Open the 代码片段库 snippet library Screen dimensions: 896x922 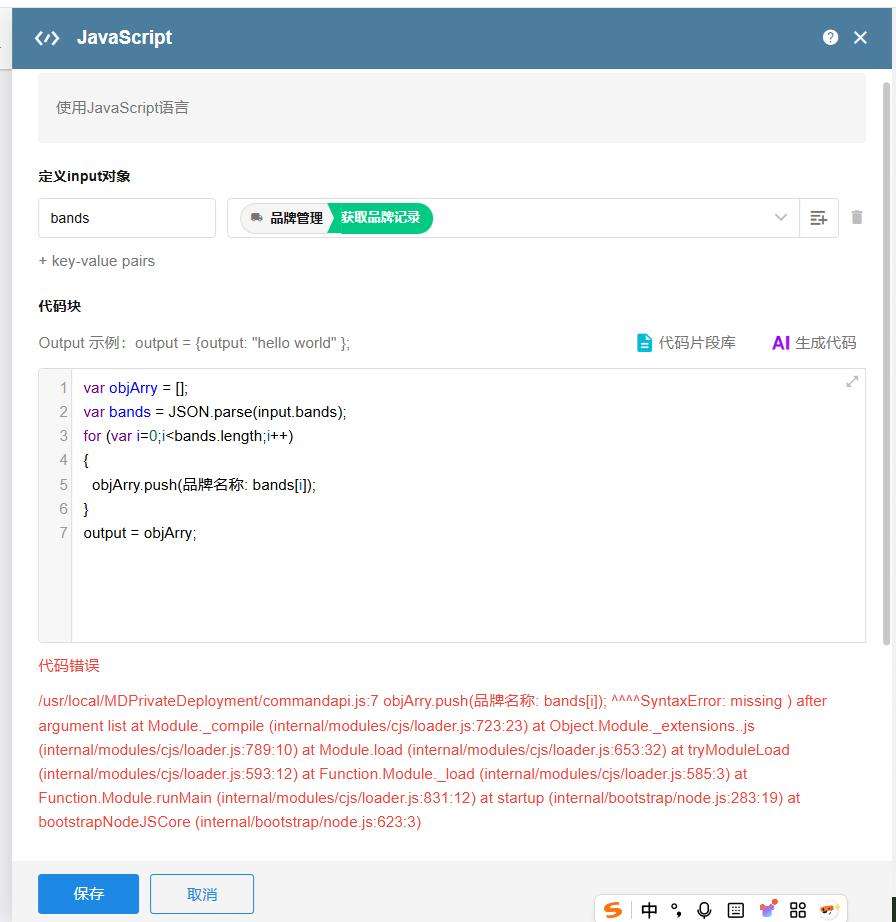click(686, 342)
